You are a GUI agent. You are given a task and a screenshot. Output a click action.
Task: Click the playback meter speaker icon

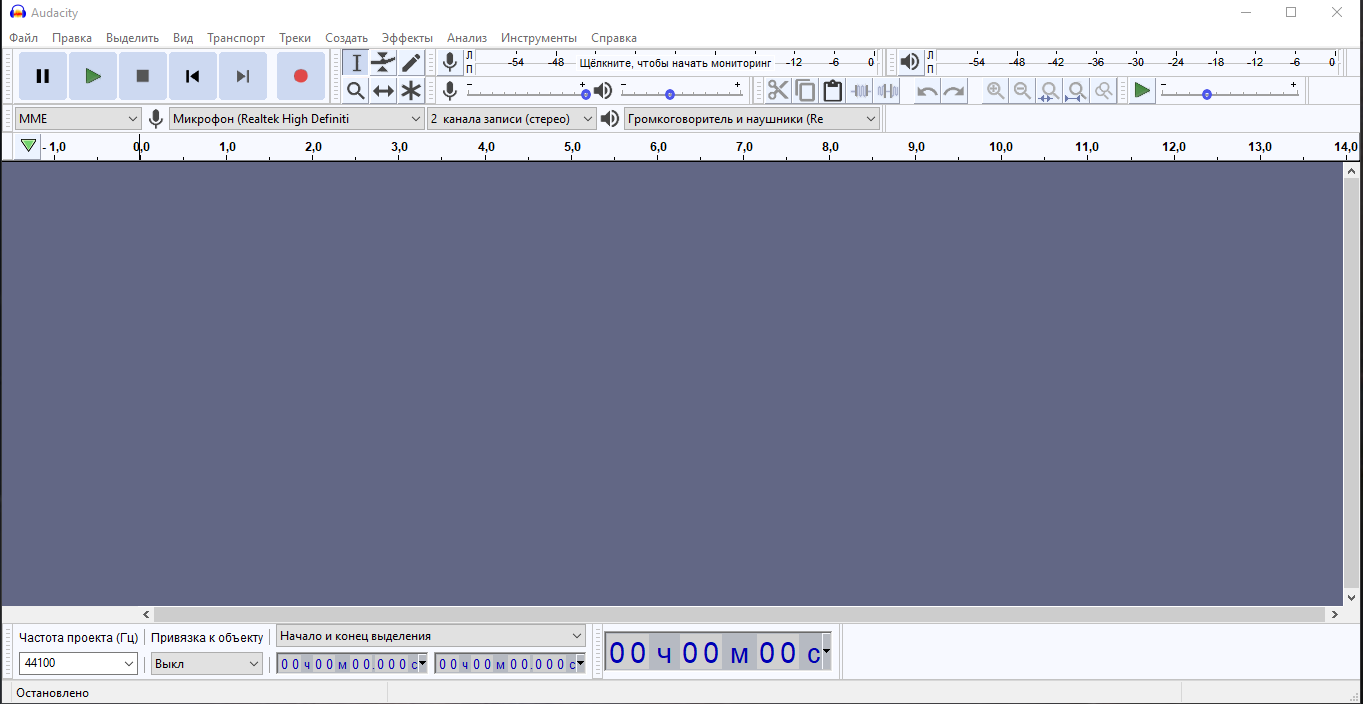(909, 63)
